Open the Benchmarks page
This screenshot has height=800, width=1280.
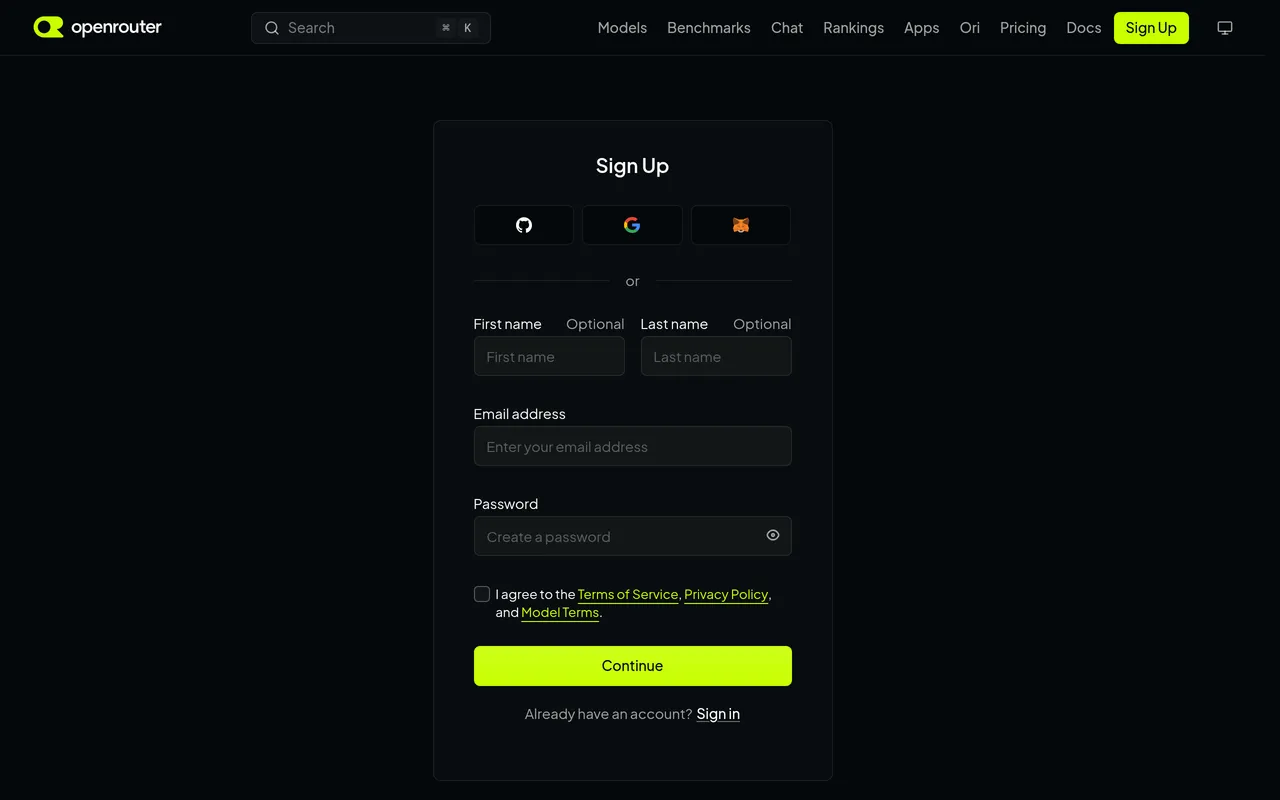[x=709, y=28]
